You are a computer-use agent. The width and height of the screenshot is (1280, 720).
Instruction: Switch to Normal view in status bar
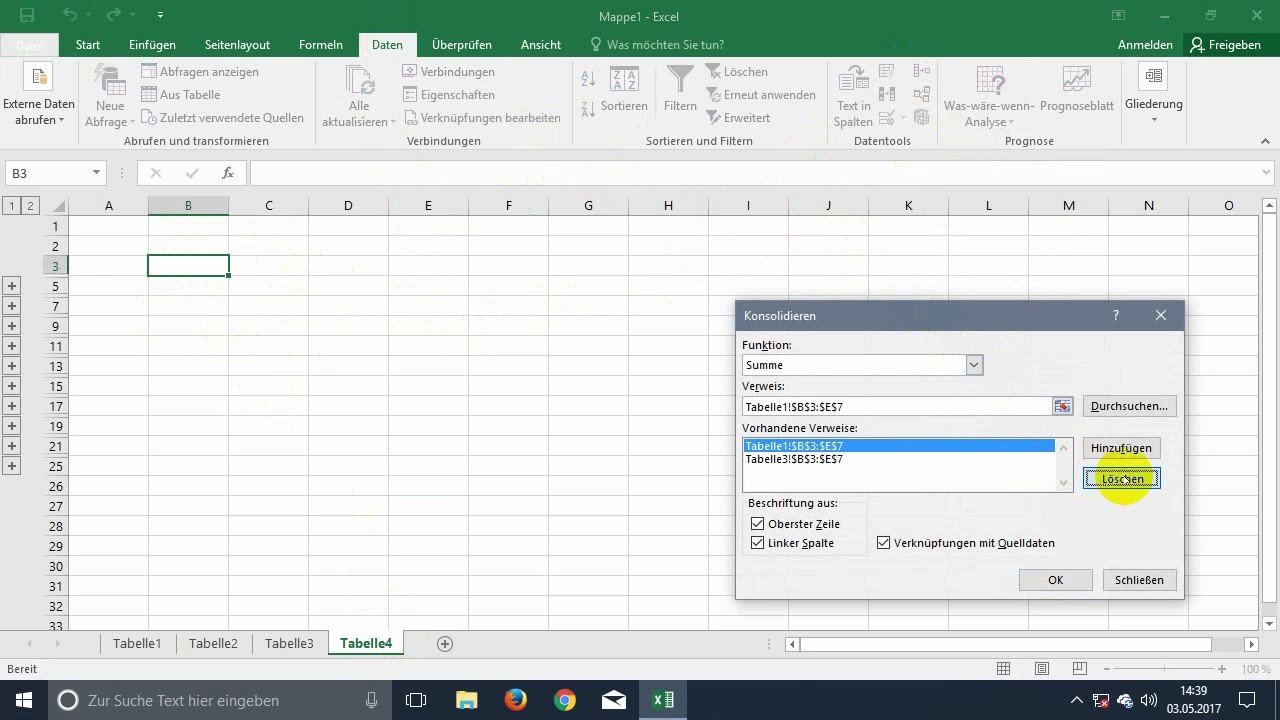click(1004, 669)
